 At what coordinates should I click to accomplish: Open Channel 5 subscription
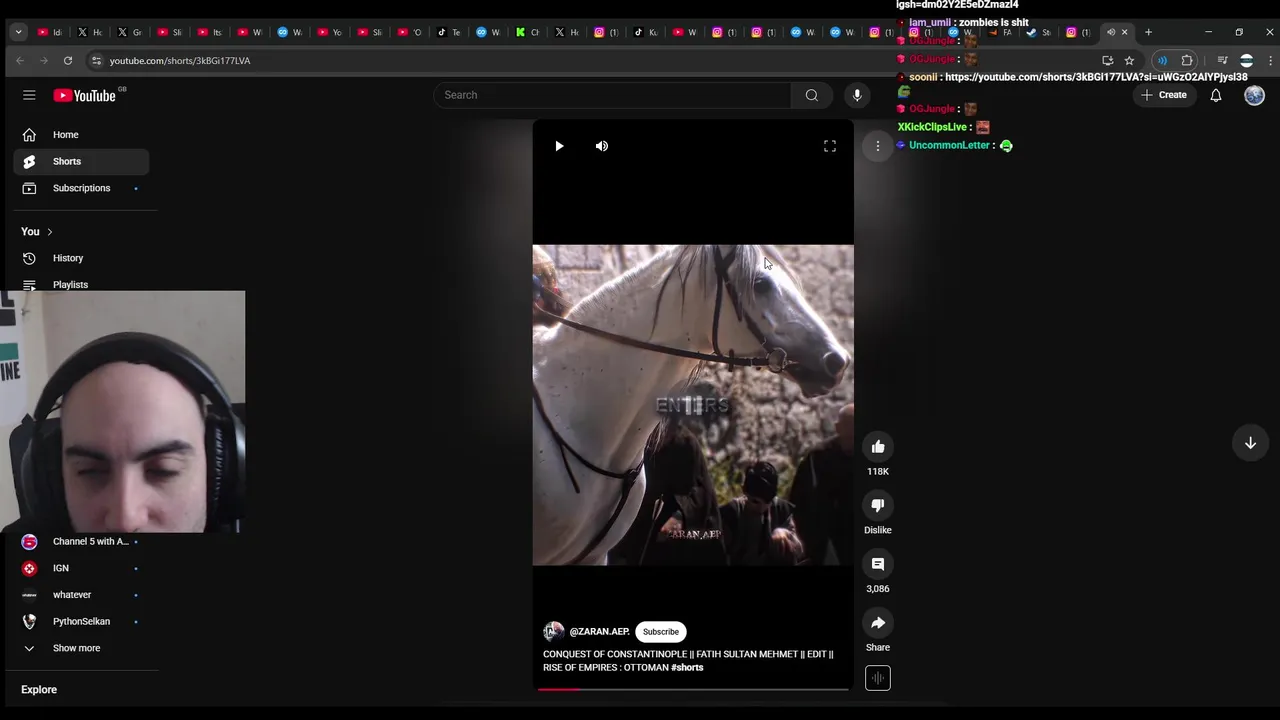click(81, 542)
